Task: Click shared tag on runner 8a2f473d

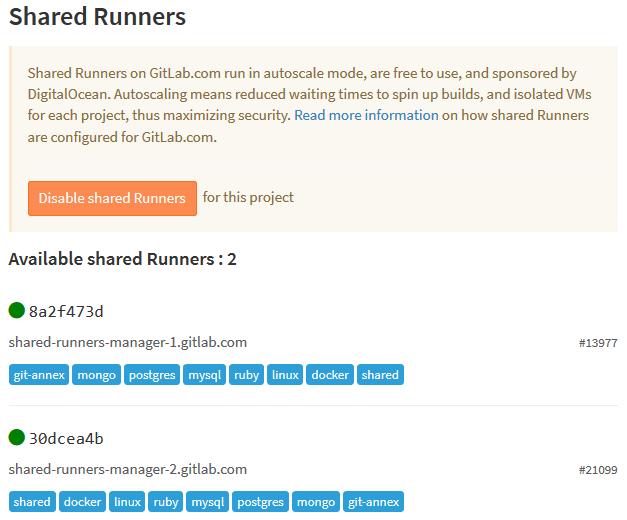Action: click(x=380, y=375)
